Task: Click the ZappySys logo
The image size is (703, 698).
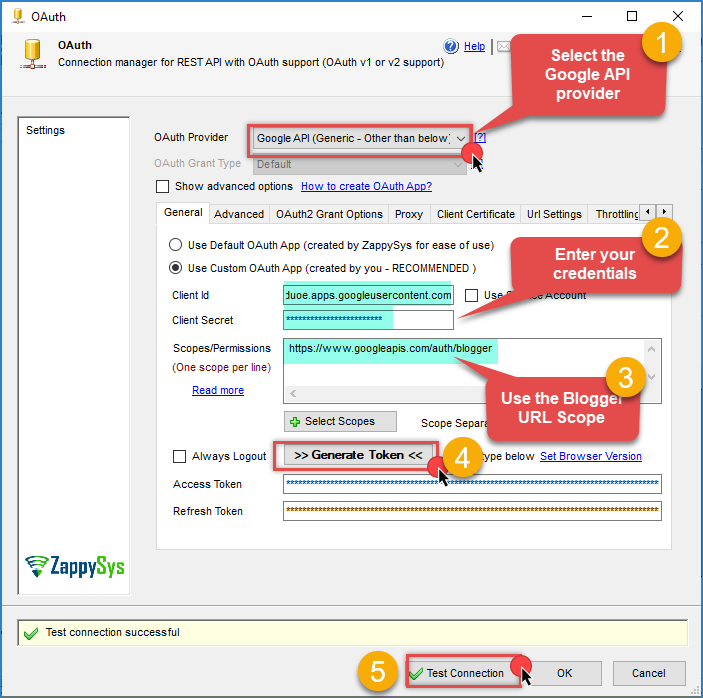Action: point(75,566)
